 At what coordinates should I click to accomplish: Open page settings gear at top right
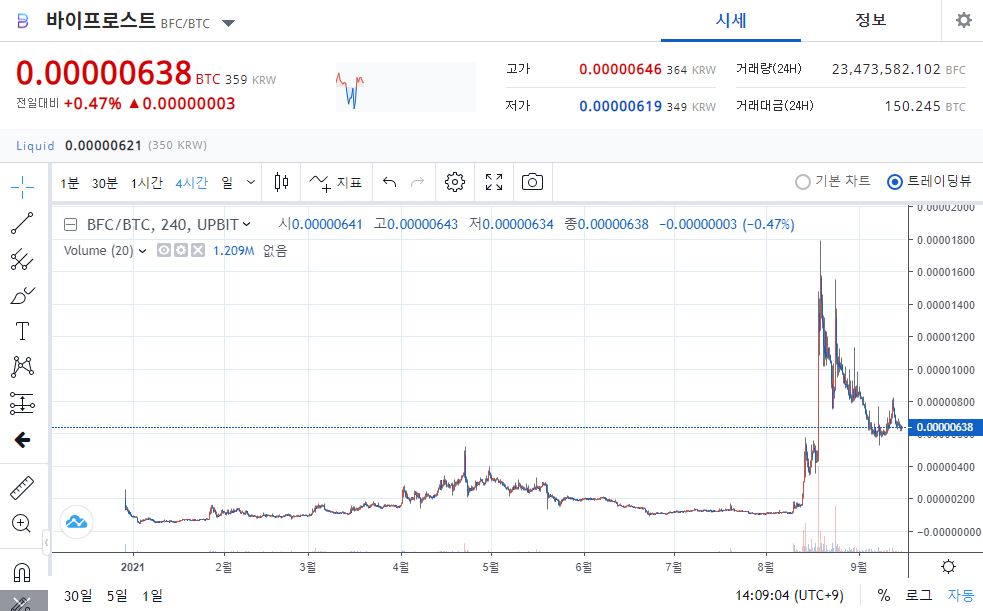coord(964,20)
